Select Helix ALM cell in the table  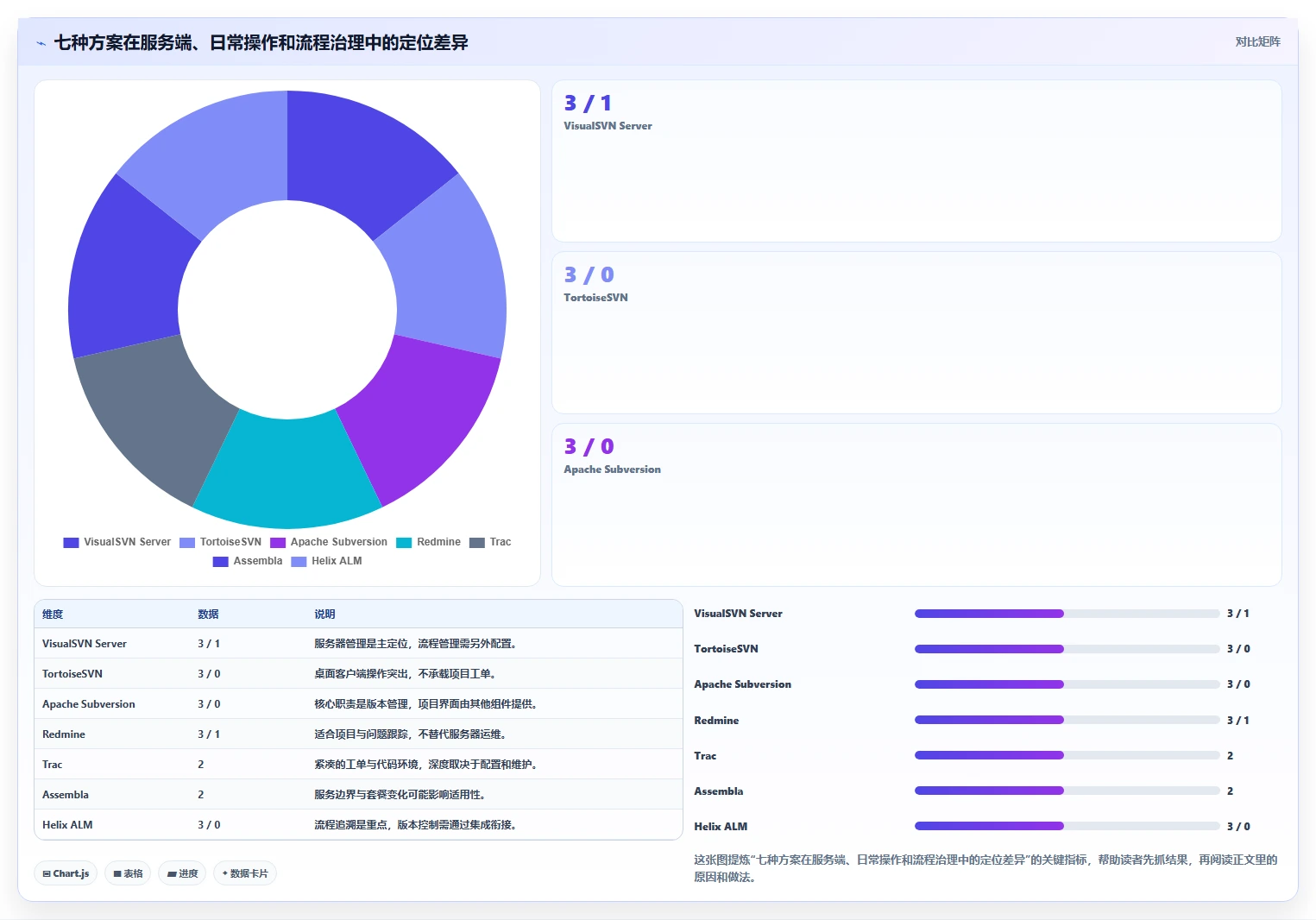[67, 825]
